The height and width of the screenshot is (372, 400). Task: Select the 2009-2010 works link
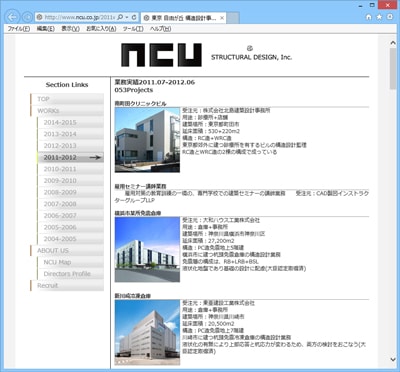pyautogui.click(x=70, y=181)
